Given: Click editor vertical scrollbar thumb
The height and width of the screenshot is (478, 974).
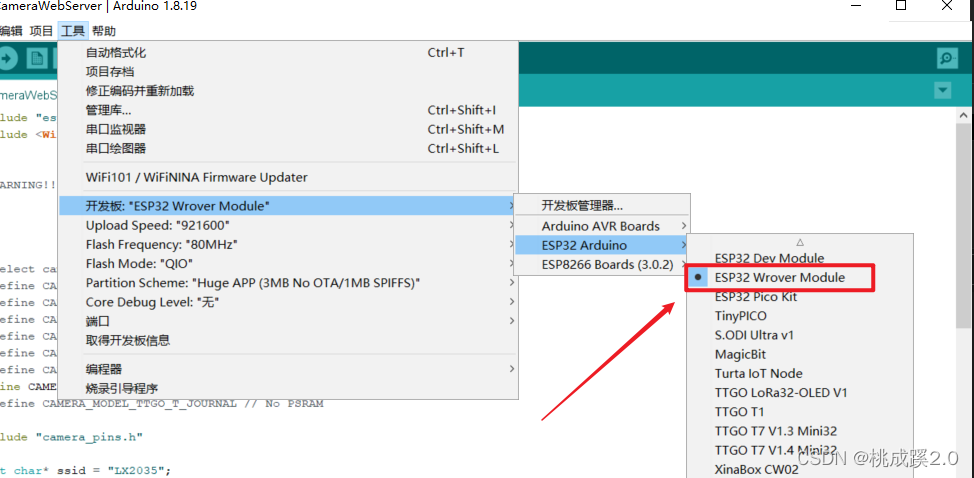Looking at the screenshot, I should (964, 227).
